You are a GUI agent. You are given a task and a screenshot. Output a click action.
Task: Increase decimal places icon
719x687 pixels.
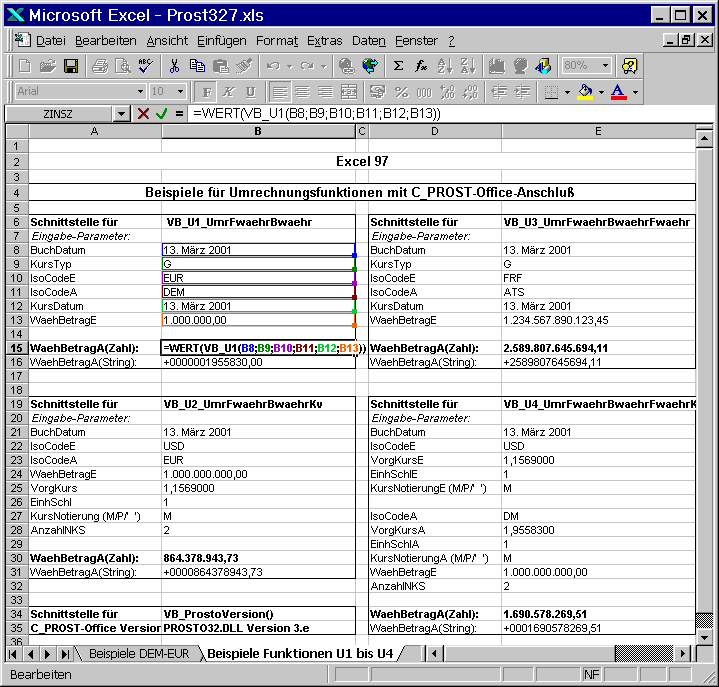pyautogui.click(x=448, y=92)
